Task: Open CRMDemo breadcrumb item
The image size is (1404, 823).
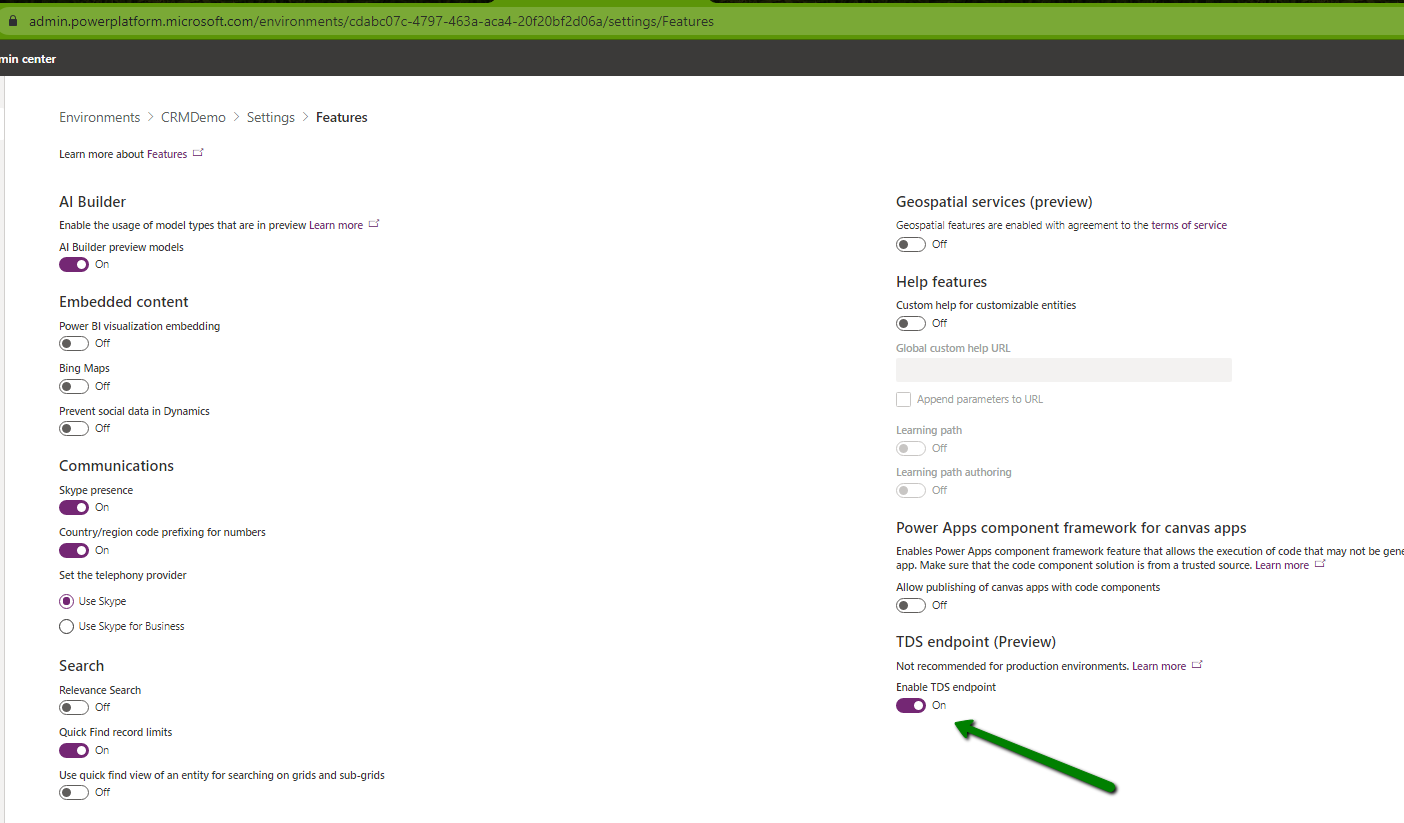Action: pyautogui.click(x=193, y=118)
